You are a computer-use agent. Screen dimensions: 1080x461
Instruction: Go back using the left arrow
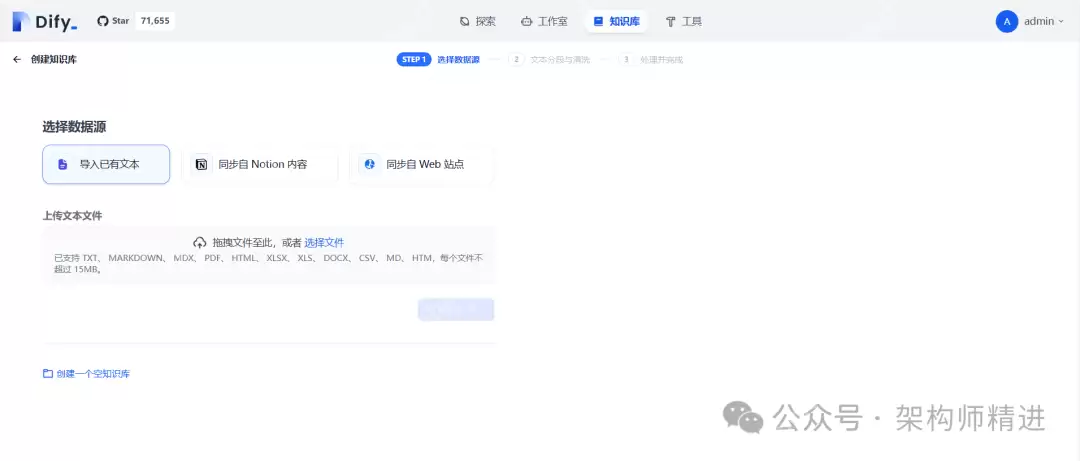click(17, 60)
